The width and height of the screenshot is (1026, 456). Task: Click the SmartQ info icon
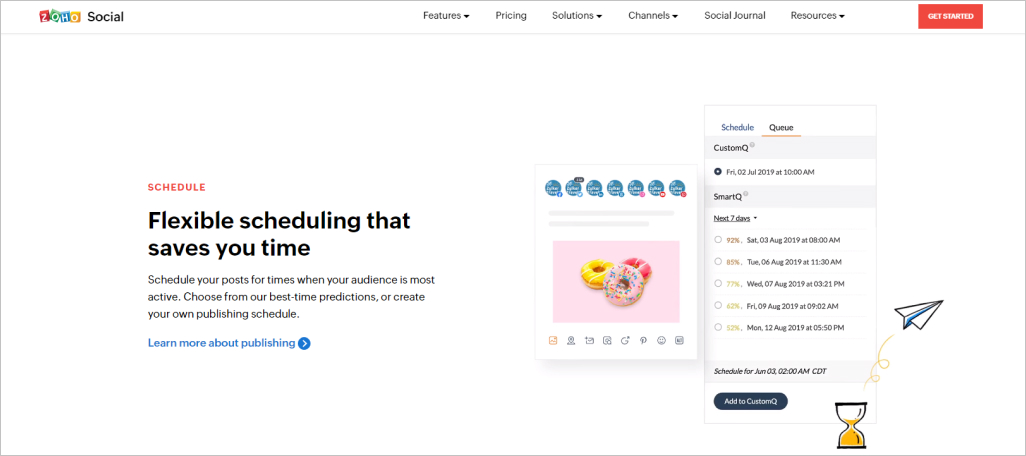[746, 194]
